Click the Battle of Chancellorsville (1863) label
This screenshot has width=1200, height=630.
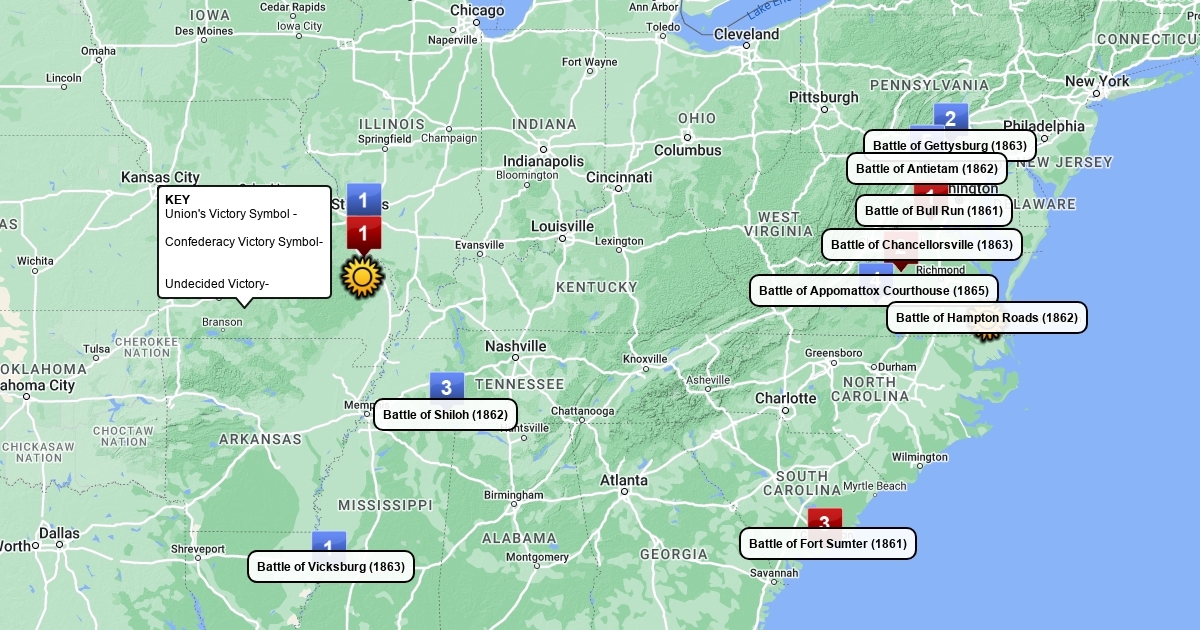click(x=921, y=245)
